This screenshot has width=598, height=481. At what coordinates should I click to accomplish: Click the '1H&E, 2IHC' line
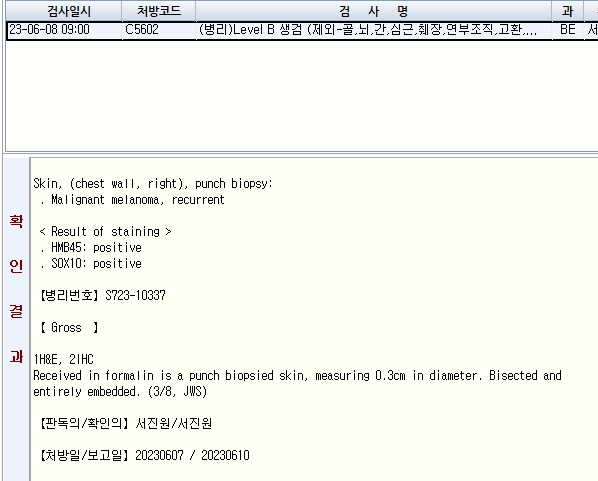click(x=63, y=359)
